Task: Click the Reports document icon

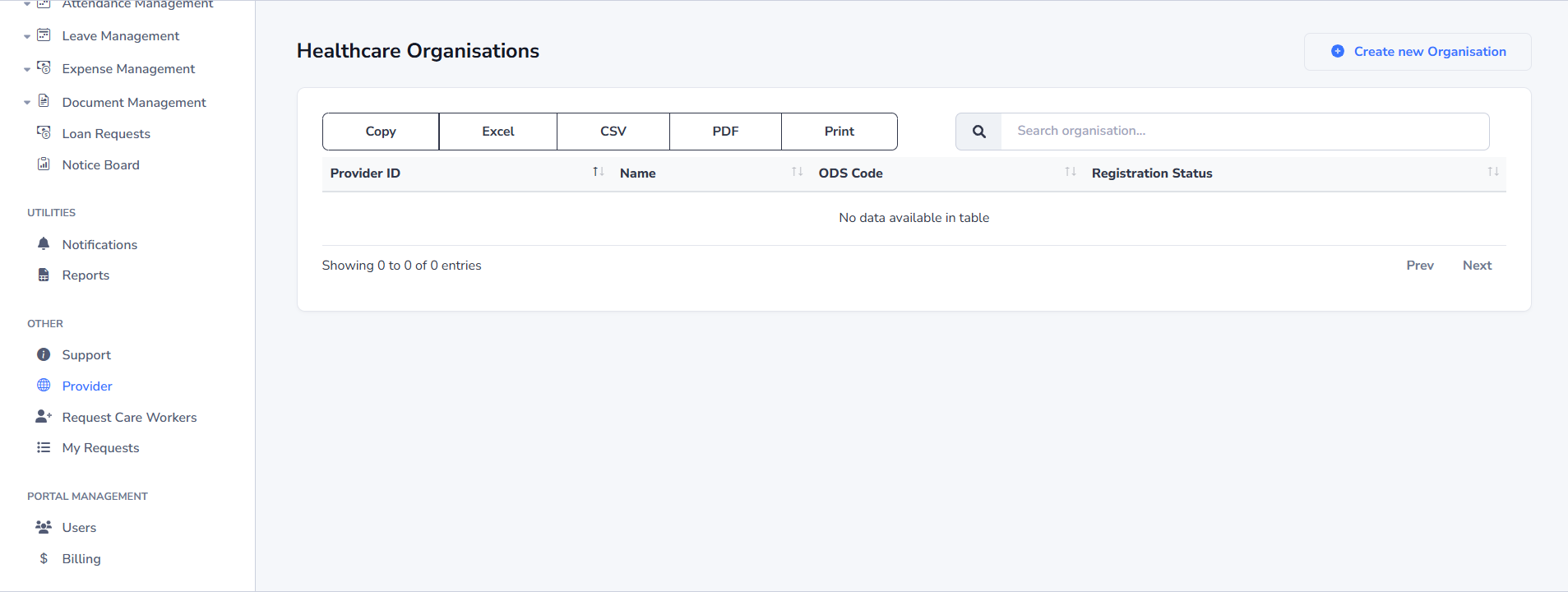Action: (x=44, y=275)
